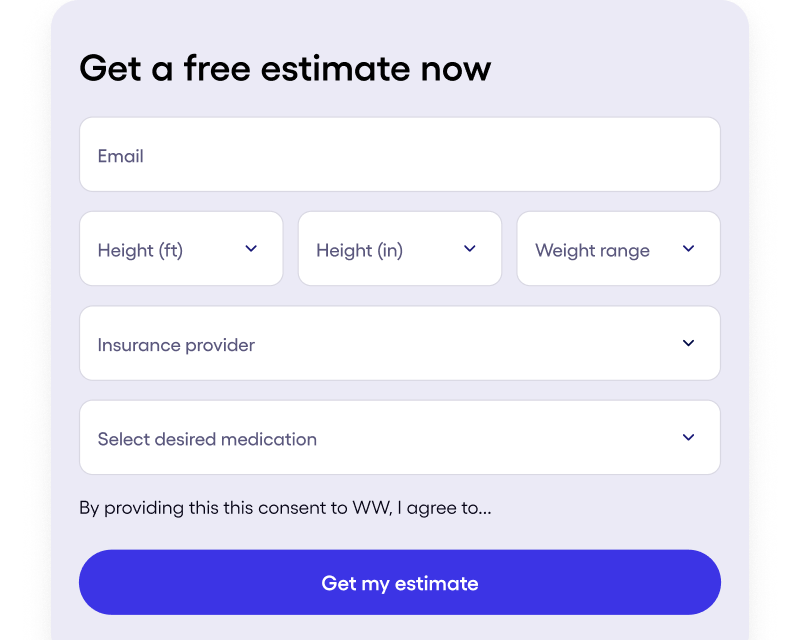Expand the Height (in) dropdown
Viewport: 800px width, 640px height.
pyautogui.click(x=400, y=249)
